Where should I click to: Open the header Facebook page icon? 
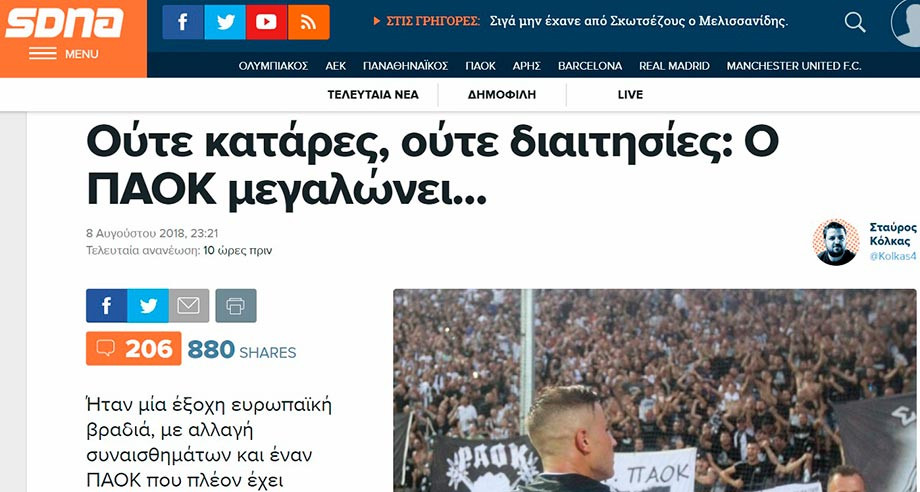(183, 22)
